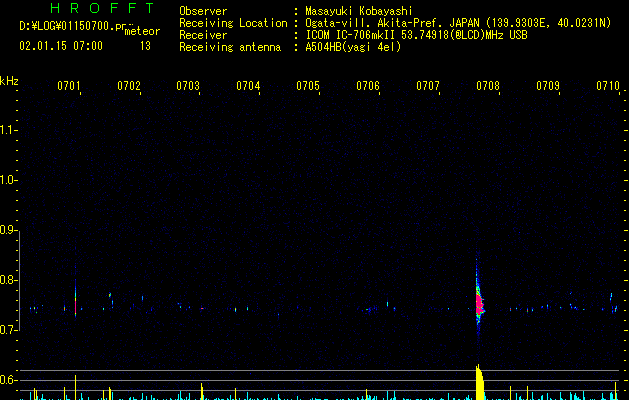Click the 0707 time marker
629x400 pixels.
click(428, 85)
